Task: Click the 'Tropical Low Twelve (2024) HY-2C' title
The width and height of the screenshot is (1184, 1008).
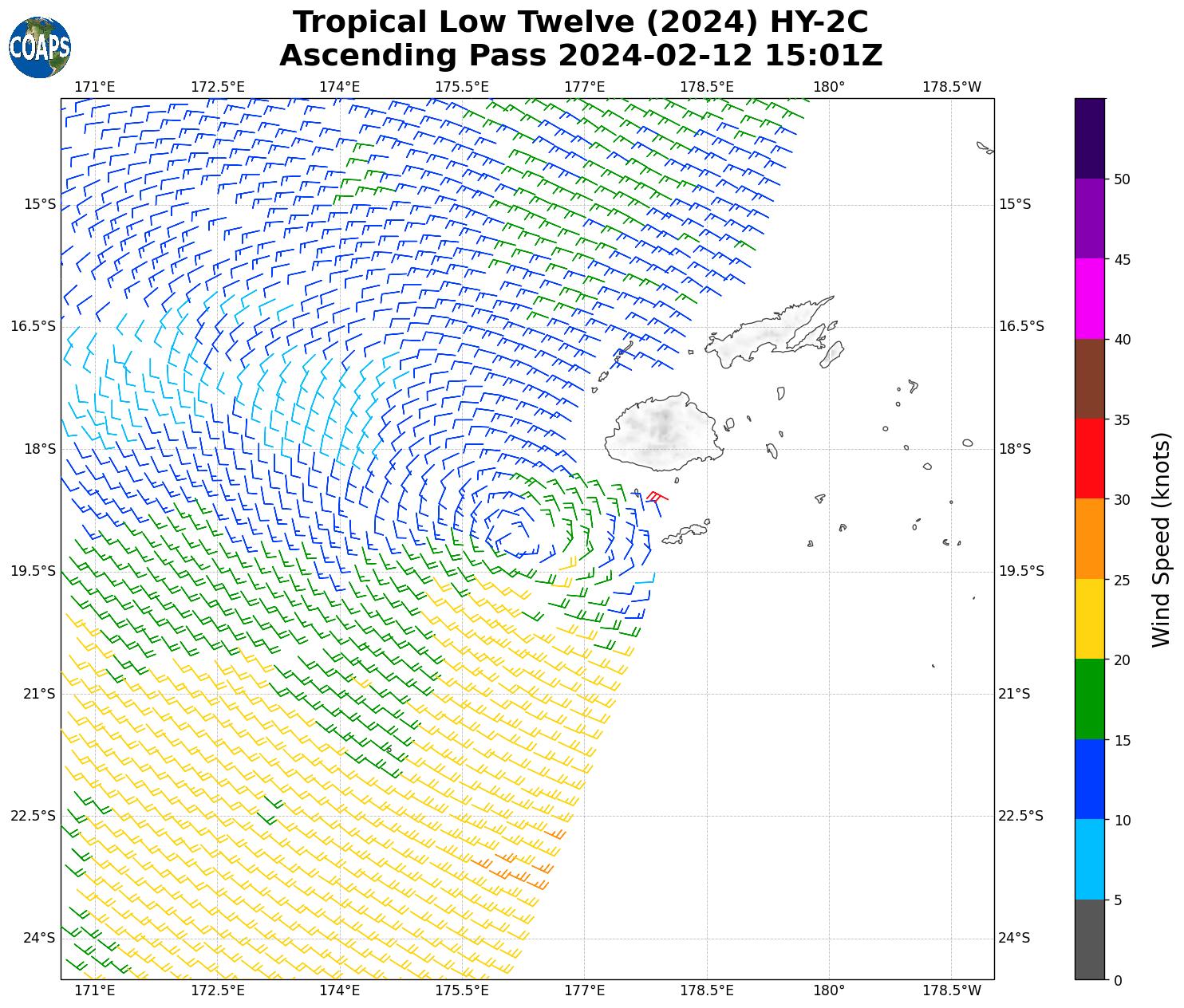Action: coord(580,22)
